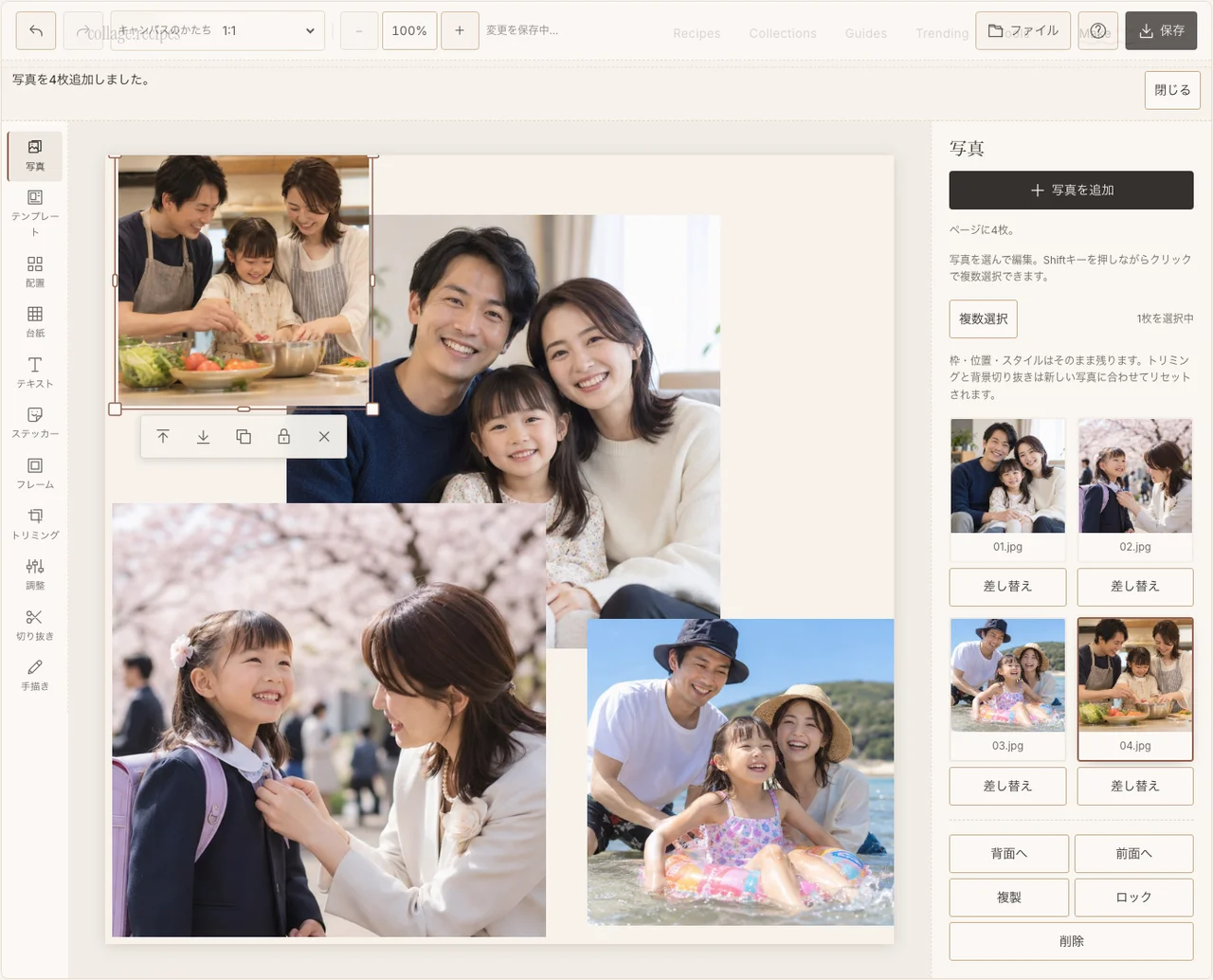1213x980 pixels.
Task: Zoom in with the plus button
Action: coord(460,30)
